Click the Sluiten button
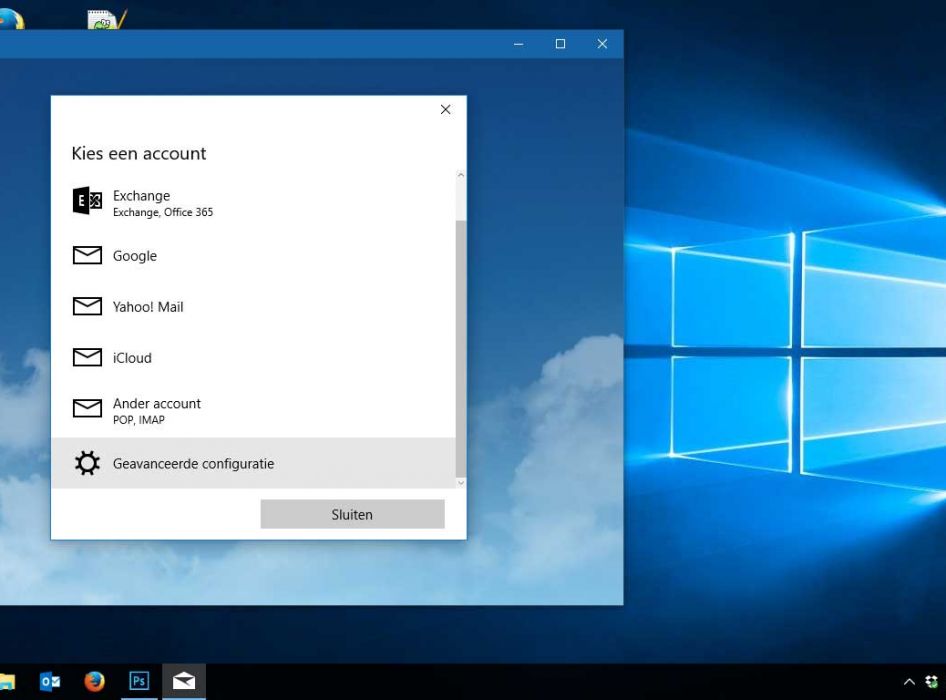The width and height of the screenshot is (946, 700). 352,514
